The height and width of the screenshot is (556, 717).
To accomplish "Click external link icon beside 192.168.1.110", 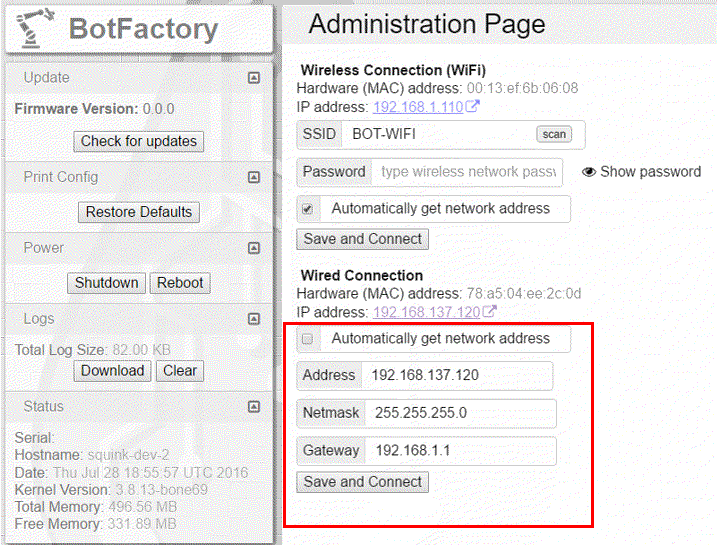I will (472, 107).
